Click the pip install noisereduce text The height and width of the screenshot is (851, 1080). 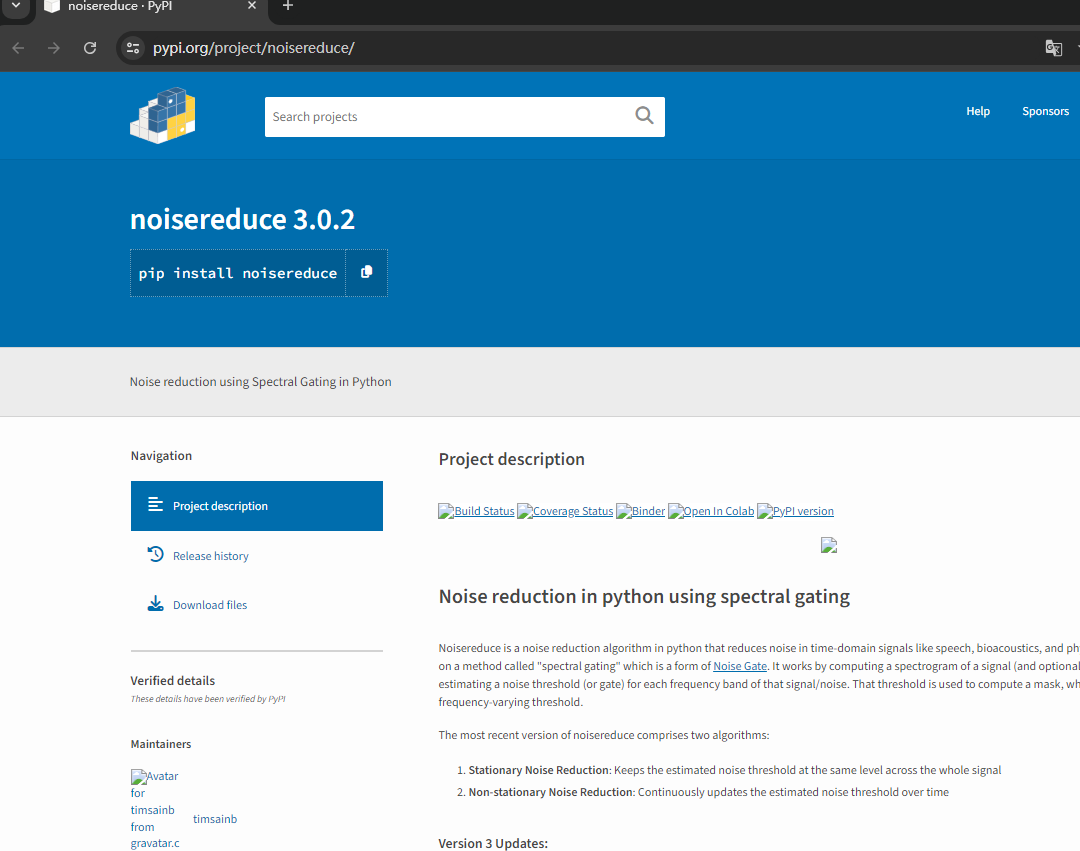click(238, 273)
